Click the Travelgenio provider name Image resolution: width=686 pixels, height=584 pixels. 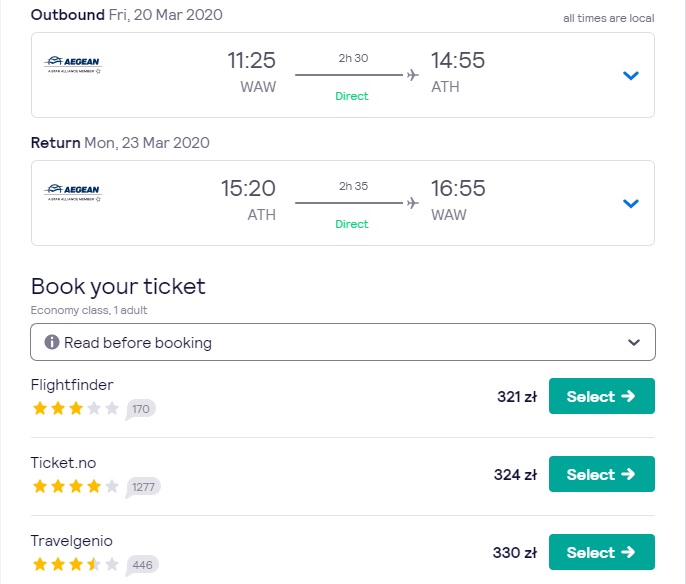[72, 541]
